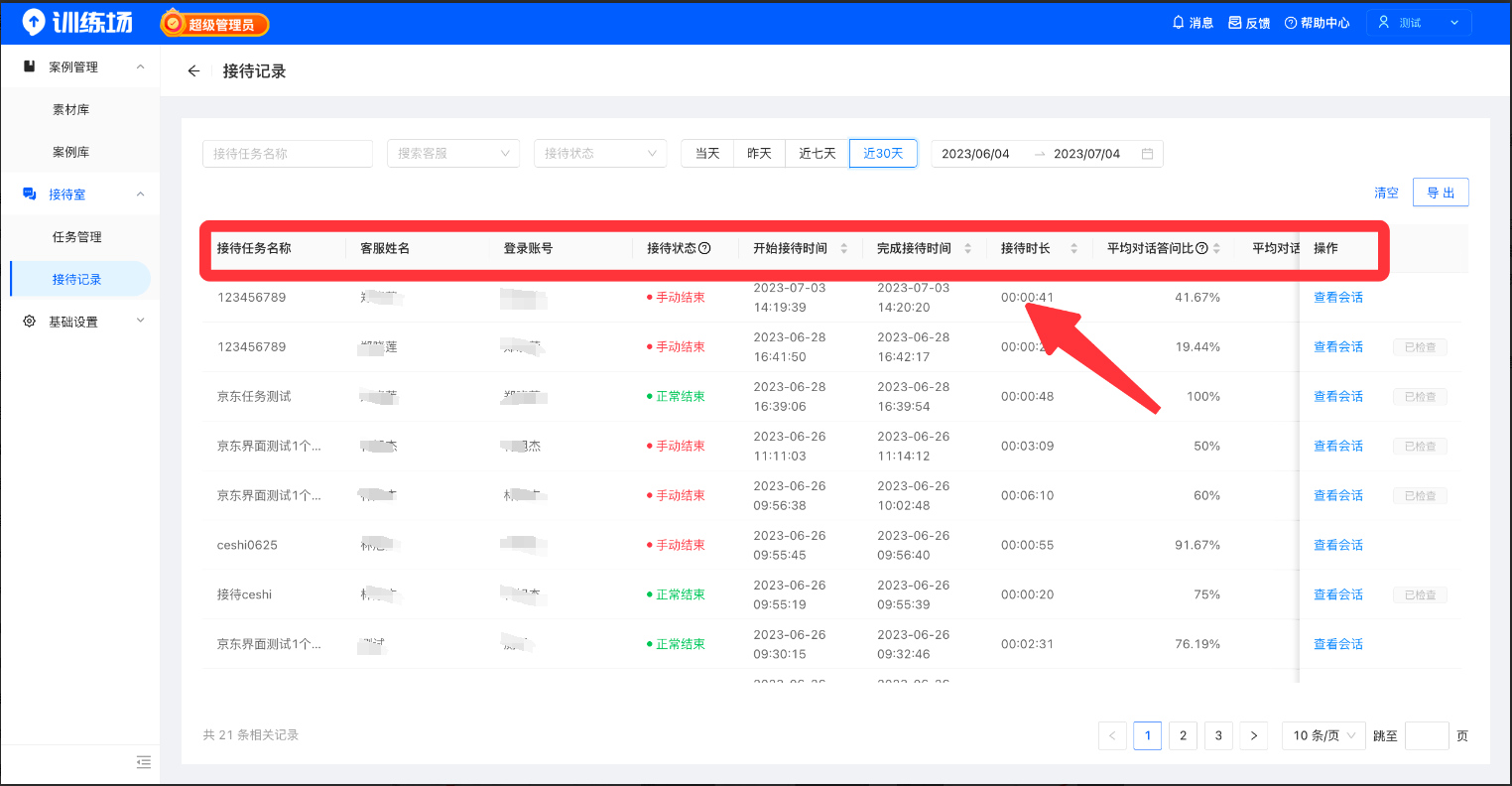The height and width of the screenshot is (786, 1512).
Task: Open the 测试 user account dropdown
Action: click(1419, 23)
